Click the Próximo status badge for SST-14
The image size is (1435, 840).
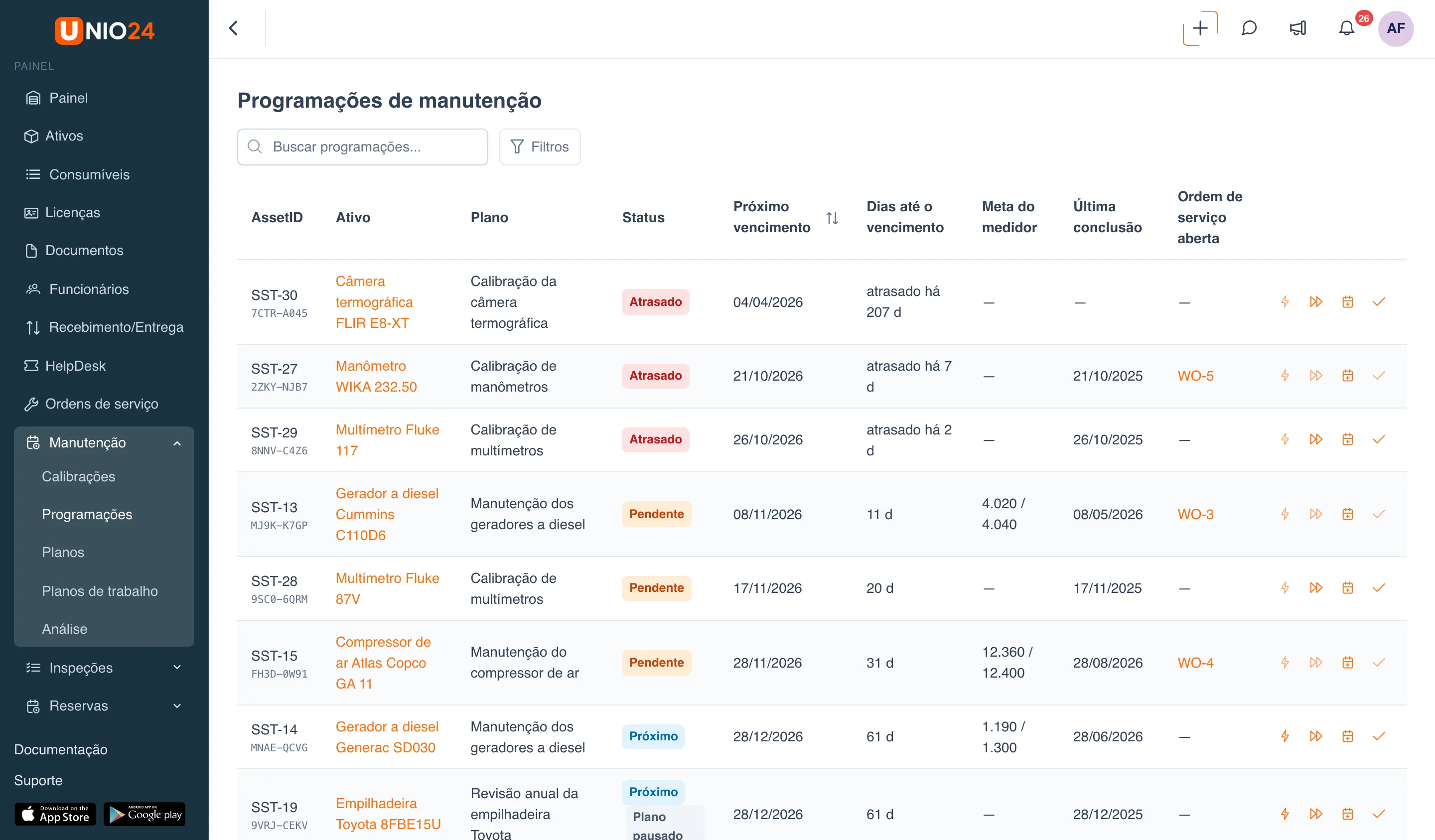pos(653,736)
